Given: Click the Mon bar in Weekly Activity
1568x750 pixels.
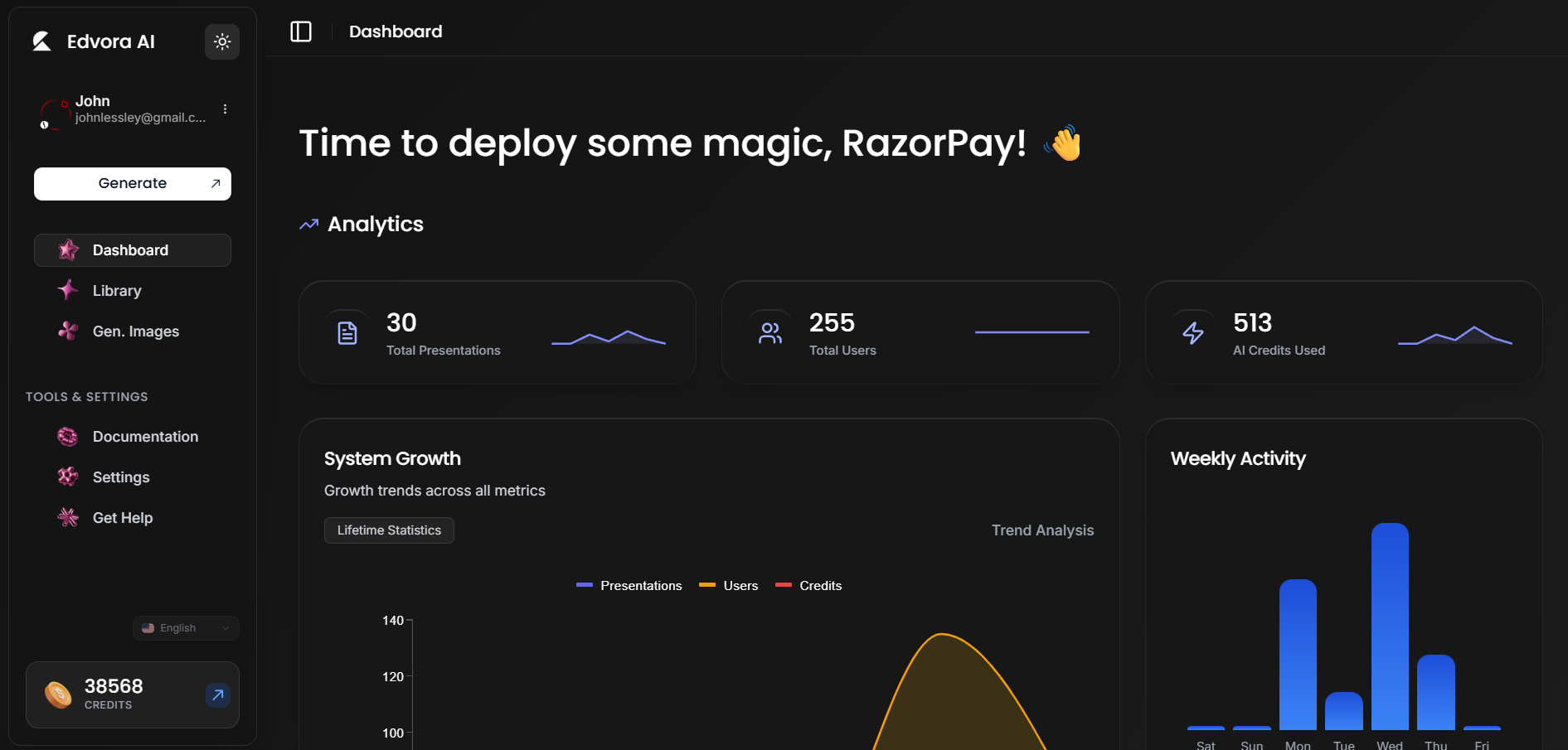Looking at the screenshot, I should [1298, 655].
